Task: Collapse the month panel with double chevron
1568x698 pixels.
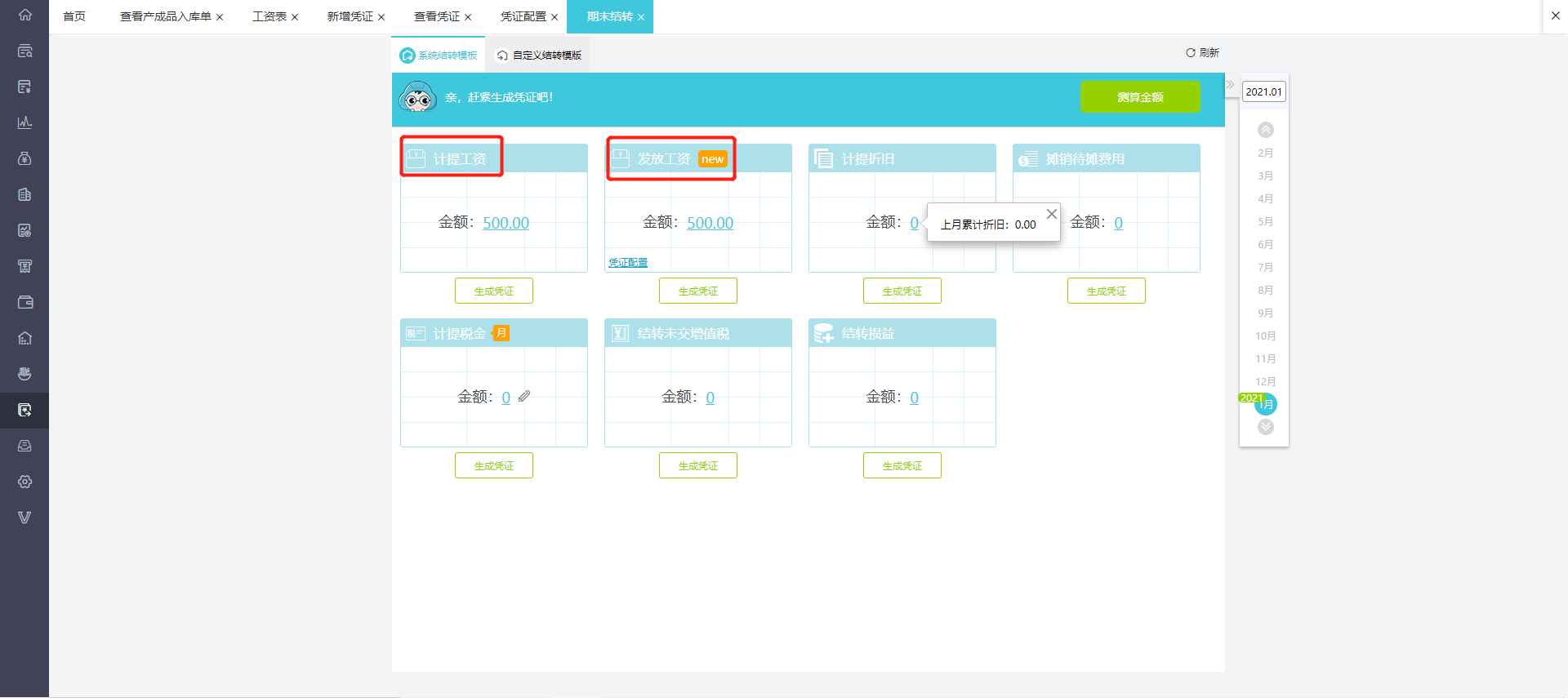Action: [x=1230, y=84]
